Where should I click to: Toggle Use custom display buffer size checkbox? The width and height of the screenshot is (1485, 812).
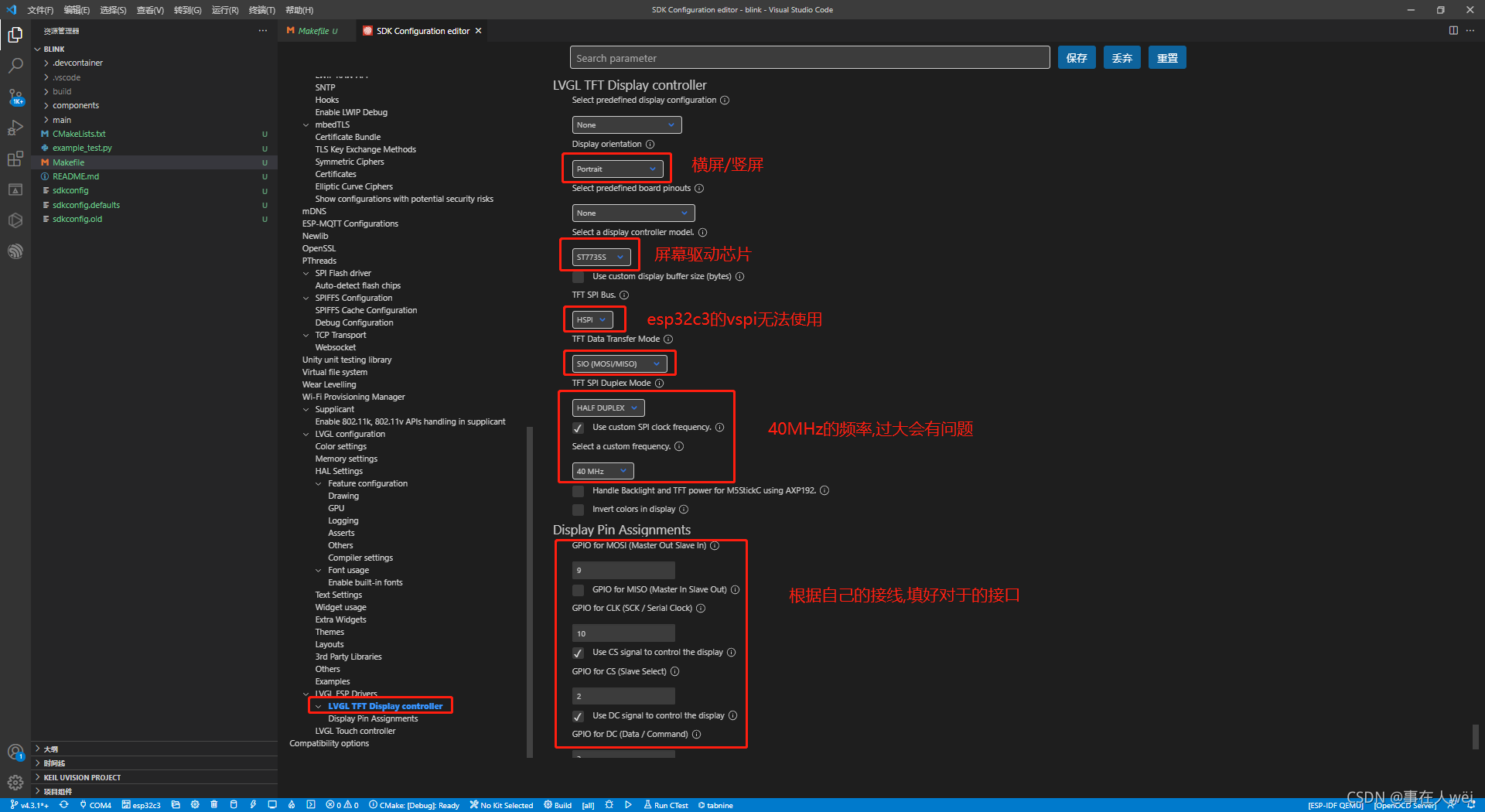coord(578,277)
